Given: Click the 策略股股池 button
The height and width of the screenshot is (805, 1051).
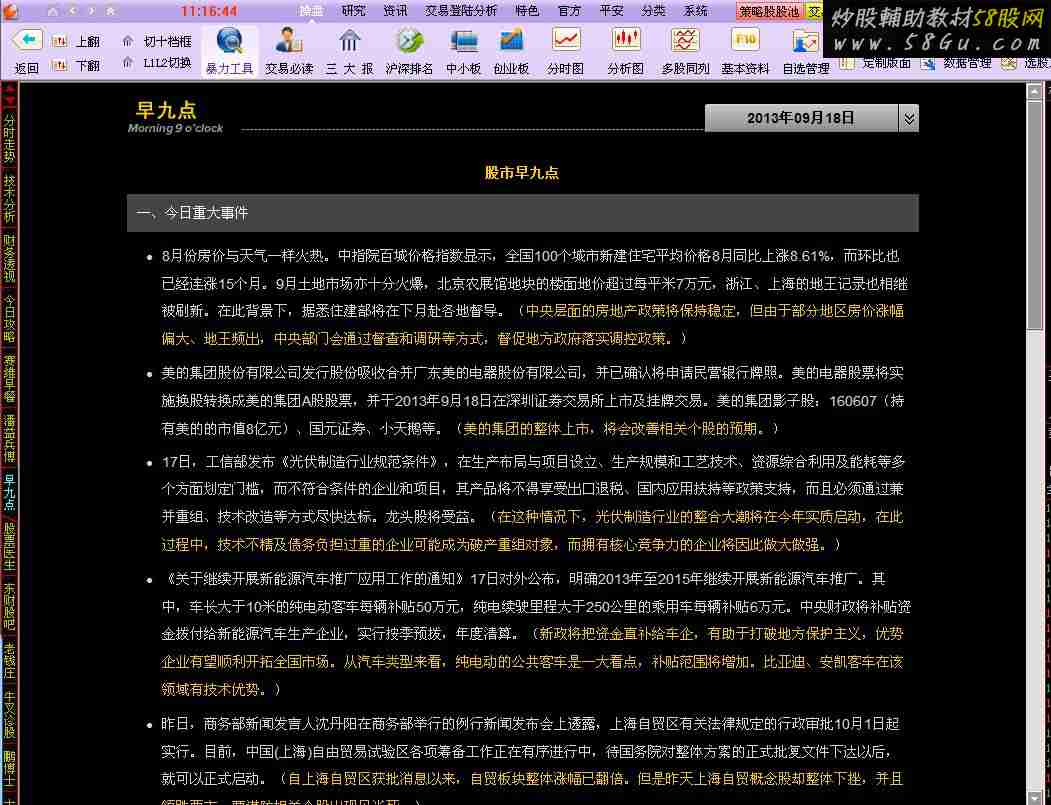Looking at the screenshot, I should [769, 11].
